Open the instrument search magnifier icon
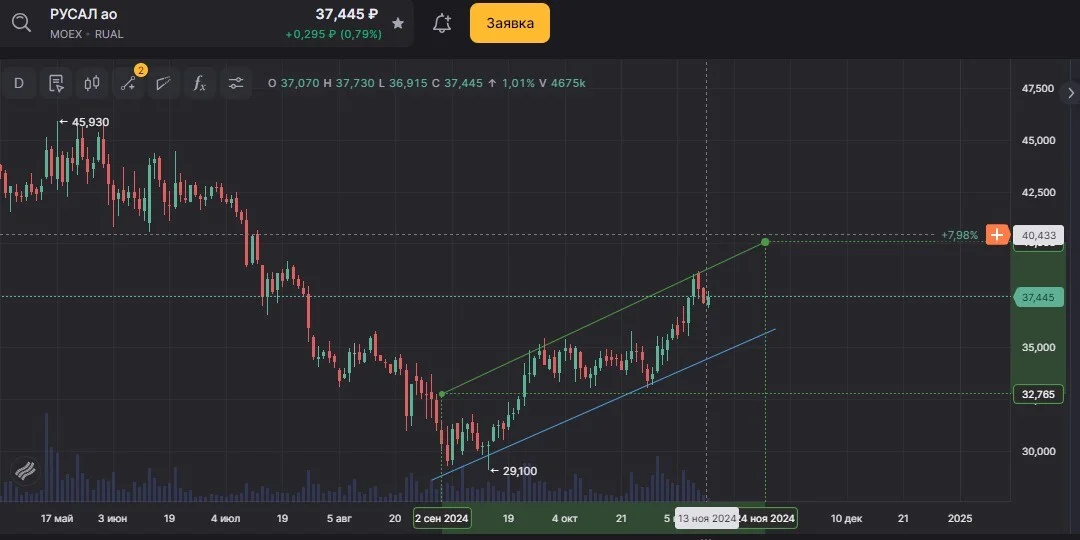Viewport: 1080px width, 540px height. (x=21, y=23)
